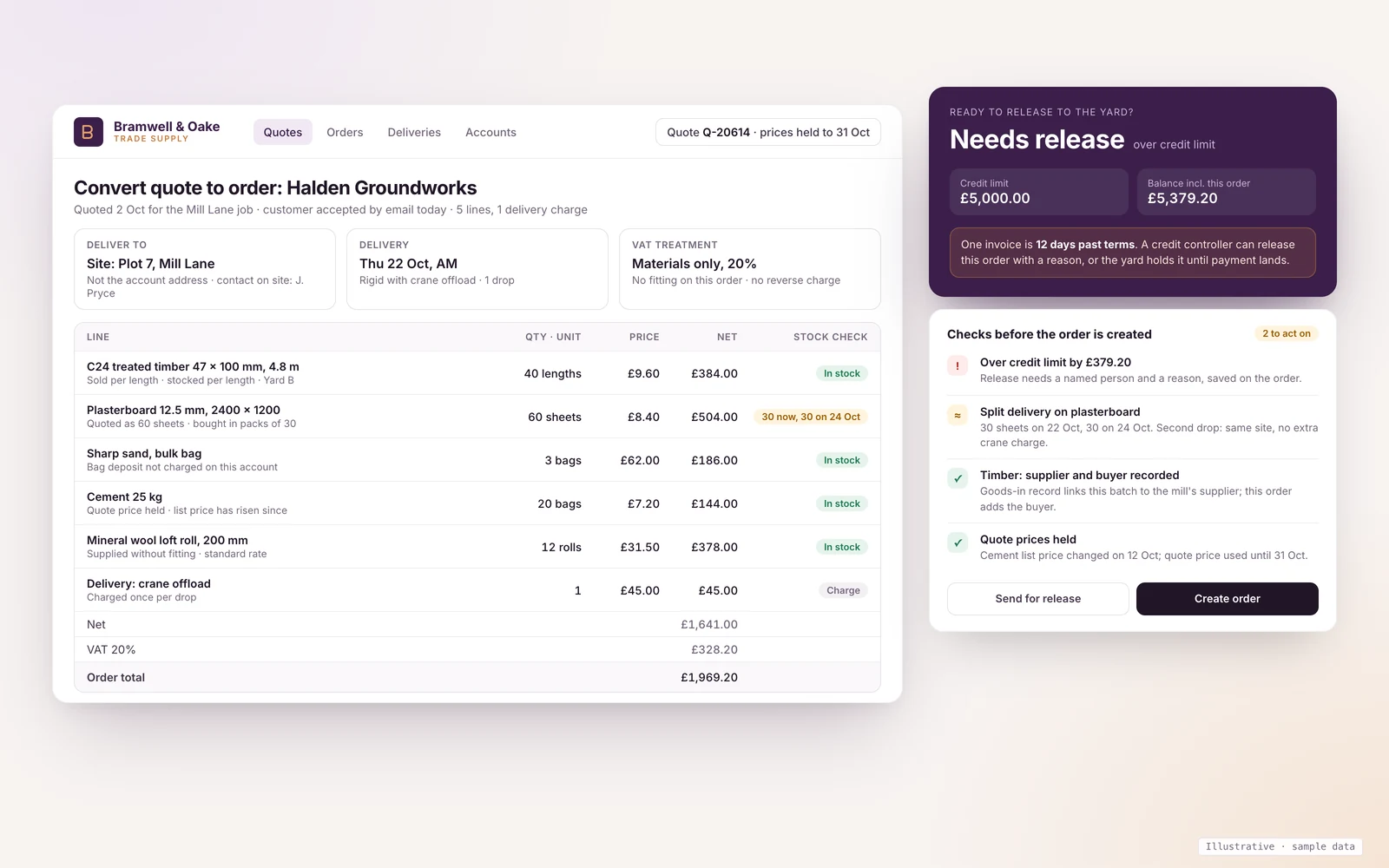Click the 'One invoice is 12 days past terms' notice

click(x=1133, y=253)
